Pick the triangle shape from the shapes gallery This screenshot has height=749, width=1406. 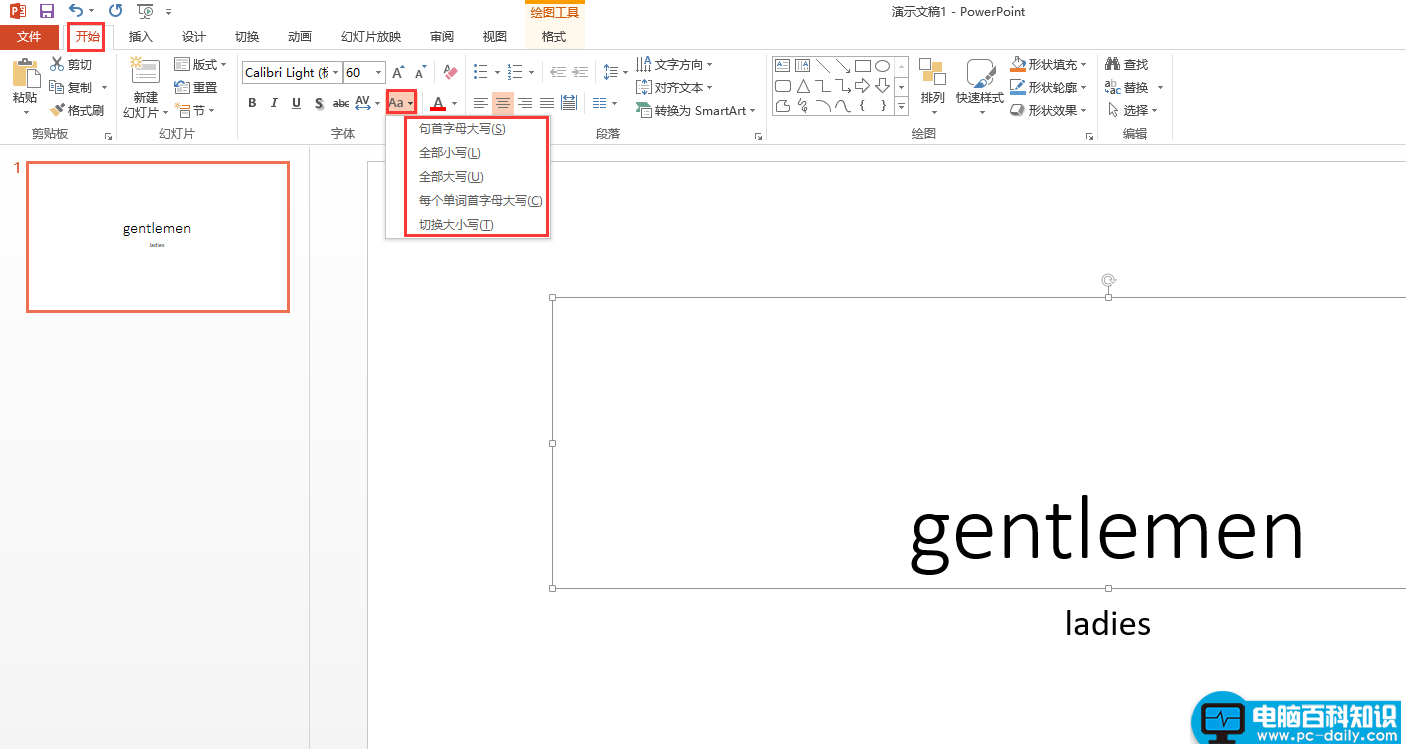click(x=803, y=86)
